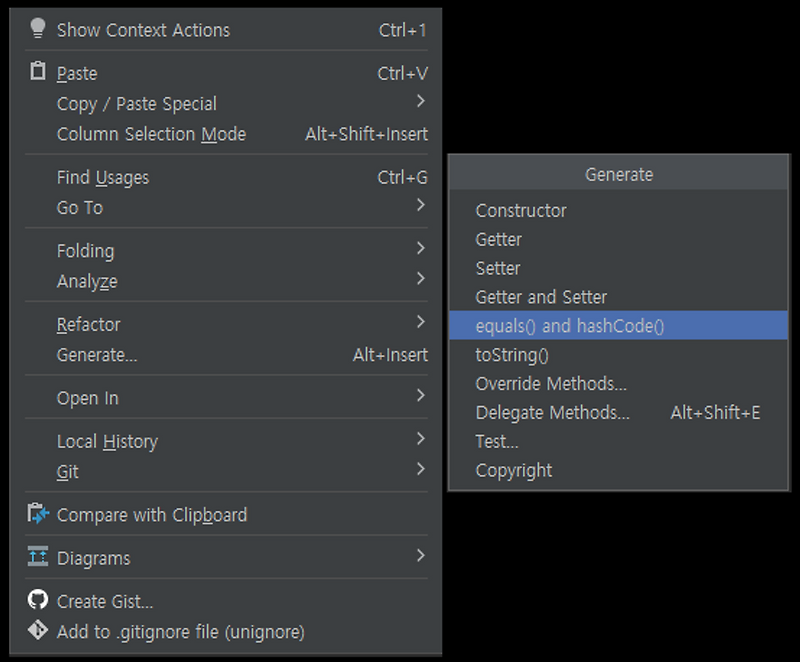The width and height of the screenshot is (800, 662).
Task: Click the lightbulb icon for context actions
Action: tap(38, 29)
